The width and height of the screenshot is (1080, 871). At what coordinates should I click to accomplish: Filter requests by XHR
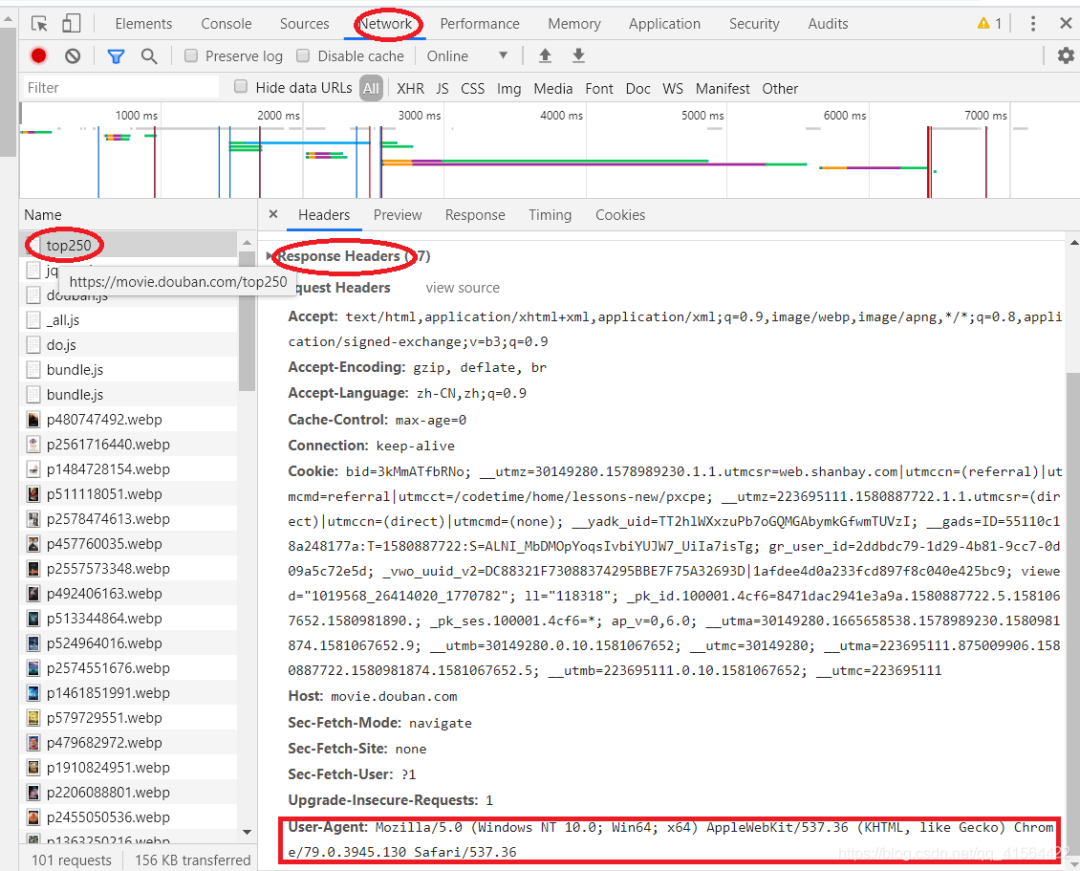click(411, 89)
